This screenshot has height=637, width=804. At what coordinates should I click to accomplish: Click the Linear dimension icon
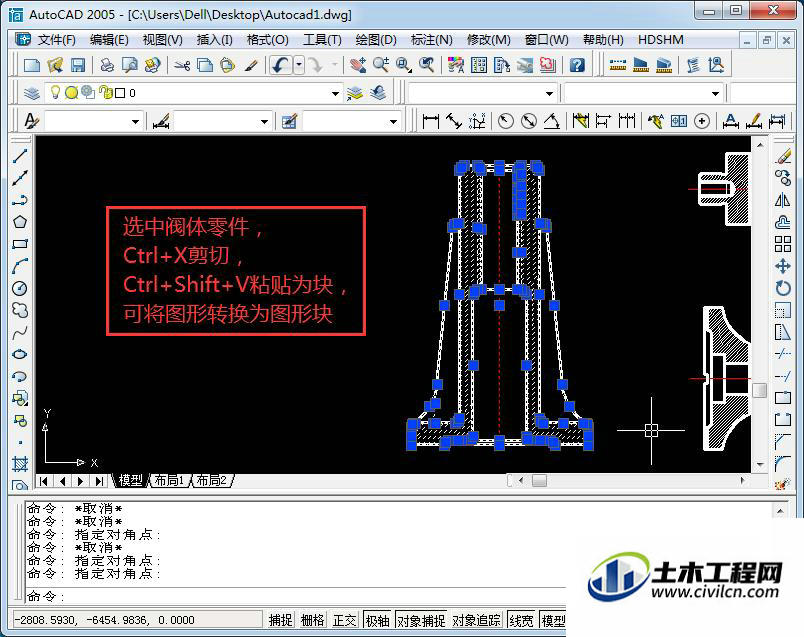(x=431, y=122)
